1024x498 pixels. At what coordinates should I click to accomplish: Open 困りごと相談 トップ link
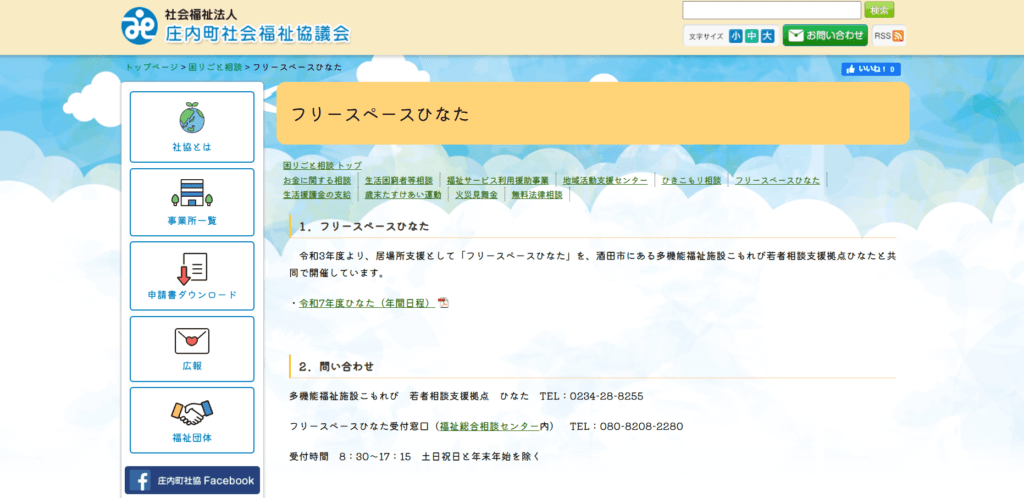pos(322,166)
